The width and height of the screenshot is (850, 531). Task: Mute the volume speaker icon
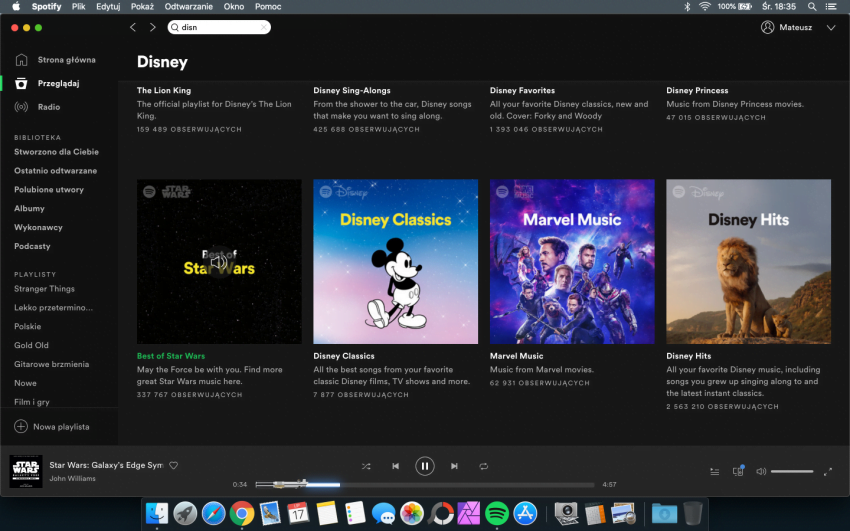click(761, 471)
